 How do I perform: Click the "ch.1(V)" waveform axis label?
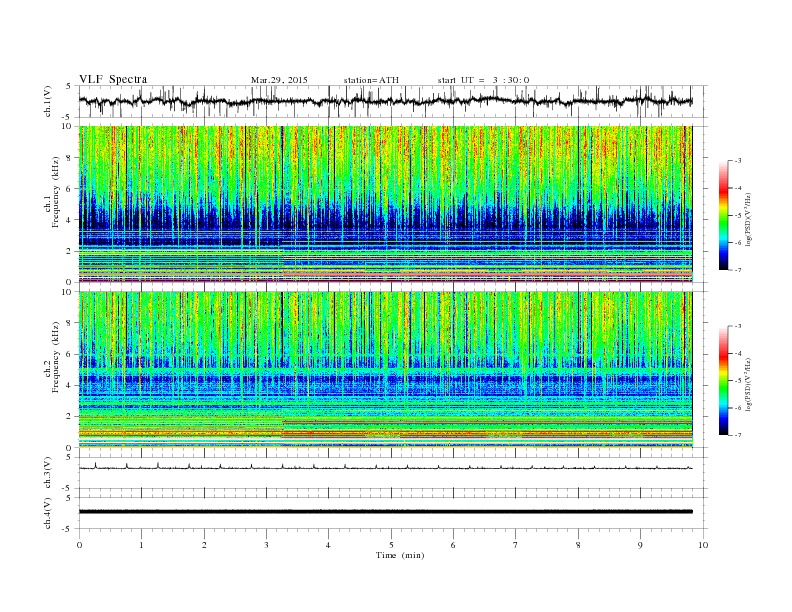click(48, 101)
